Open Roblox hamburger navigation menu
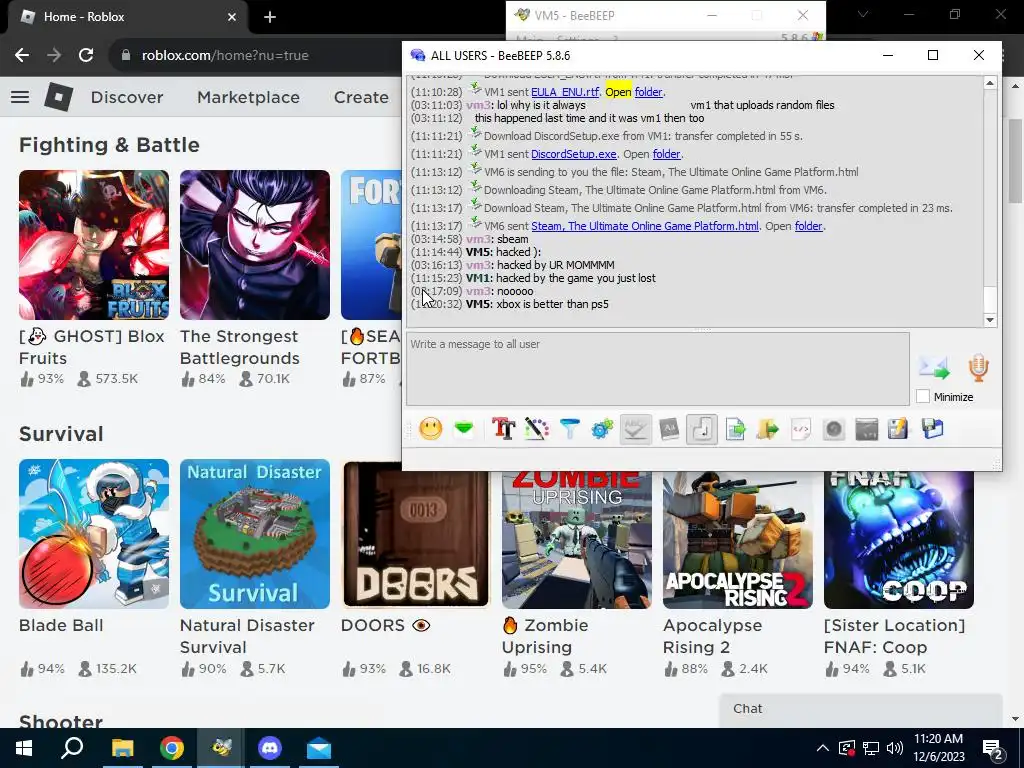 coord(20,97)
